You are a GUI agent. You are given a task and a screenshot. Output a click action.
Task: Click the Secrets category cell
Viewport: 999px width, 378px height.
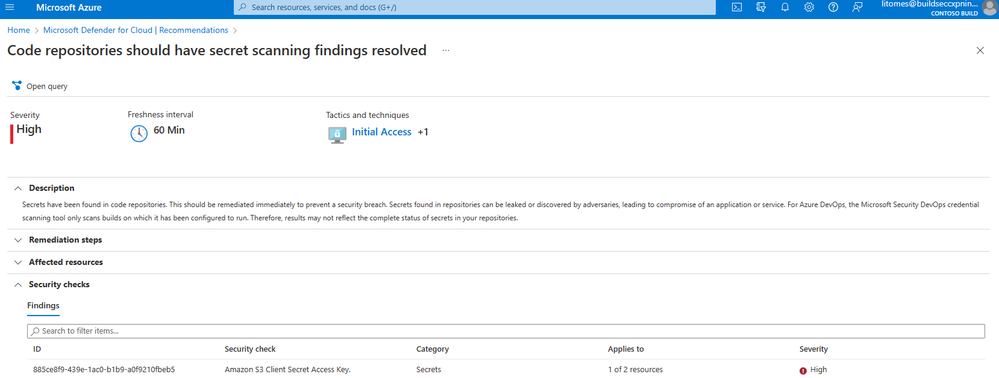coord(428,370)
